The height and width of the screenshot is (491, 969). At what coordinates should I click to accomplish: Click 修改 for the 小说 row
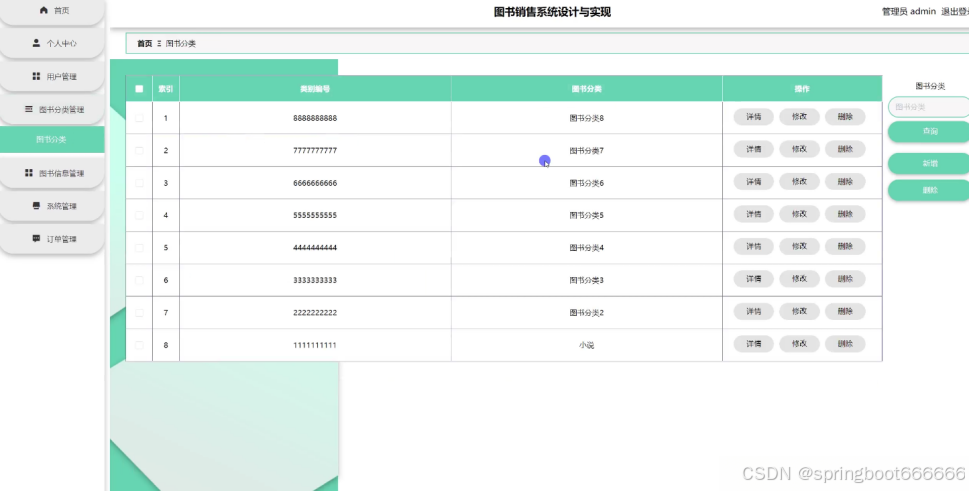pyautogui.click(x=799, y=343)
